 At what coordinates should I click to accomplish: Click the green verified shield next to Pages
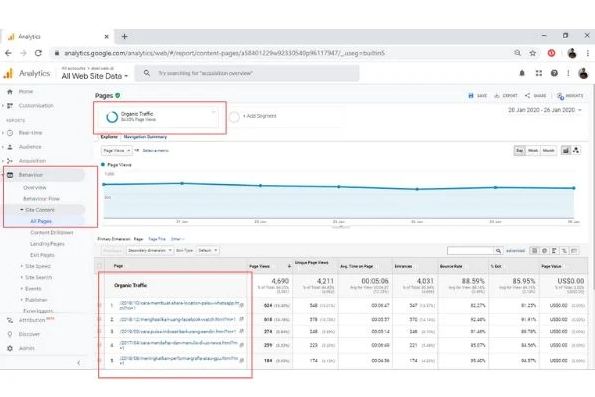tap(118, 96)
